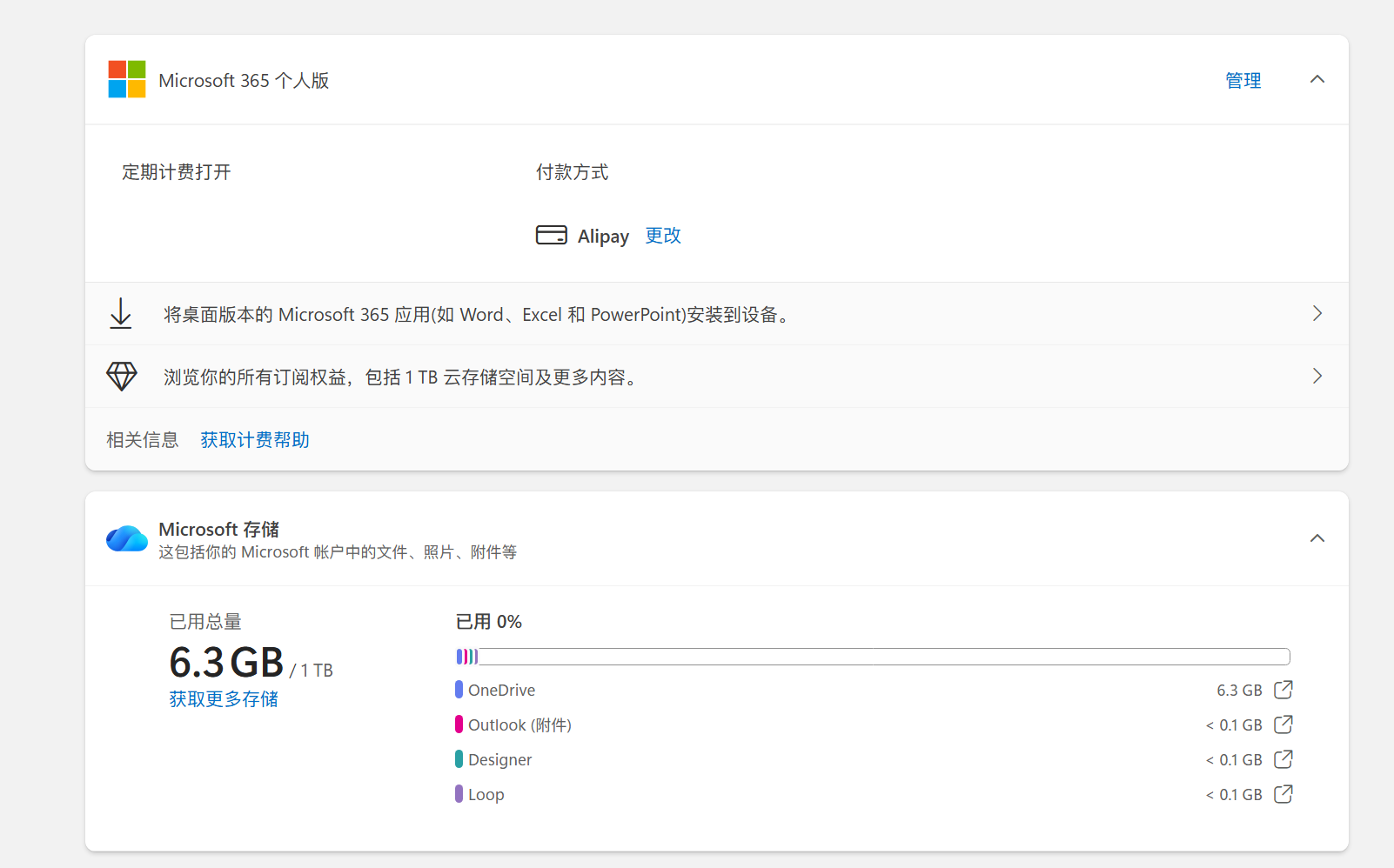The height and width of the screenshot is (868, 1394).
Task: Open Loop storage external link icon
Action: point(1283,794)
